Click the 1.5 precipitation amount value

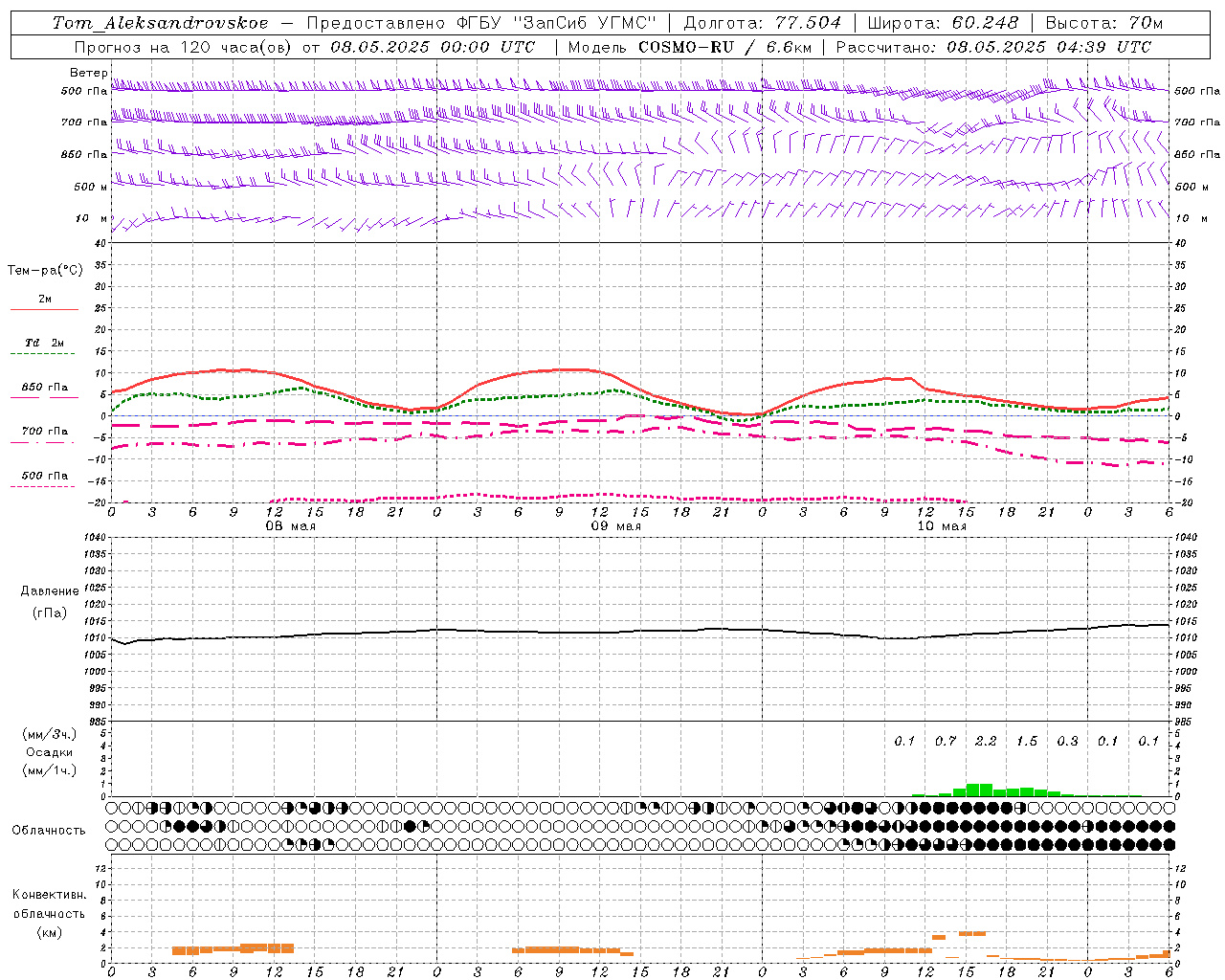tap(1027, 741)
